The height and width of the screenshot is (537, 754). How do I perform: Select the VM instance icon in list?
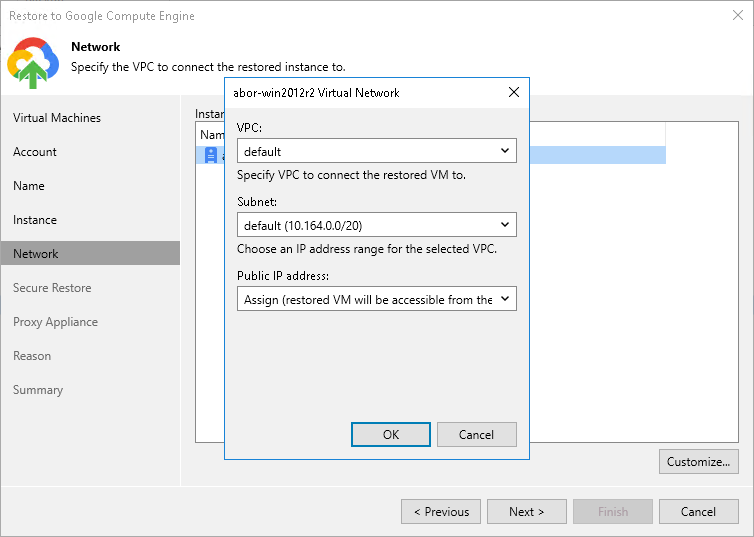(x=211, y=155)
